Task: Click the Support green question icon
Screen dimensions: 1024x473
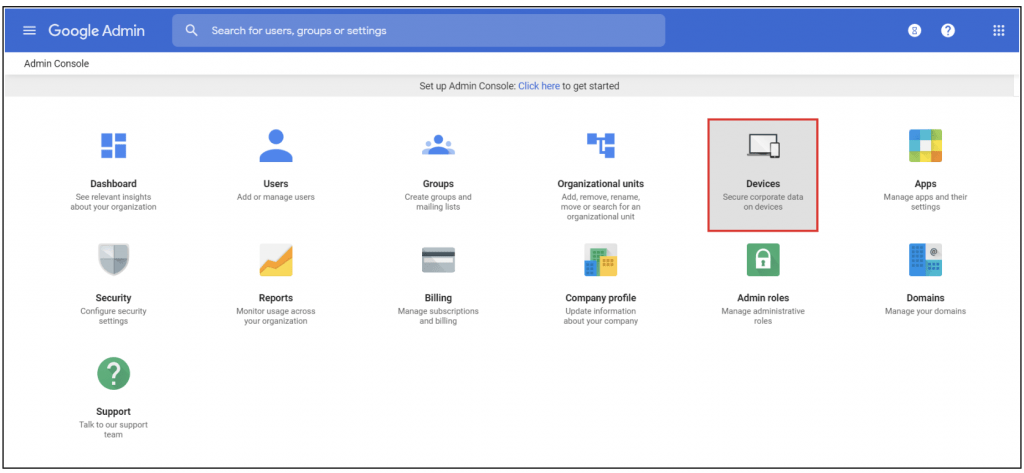Action: (x=113, y=374)
